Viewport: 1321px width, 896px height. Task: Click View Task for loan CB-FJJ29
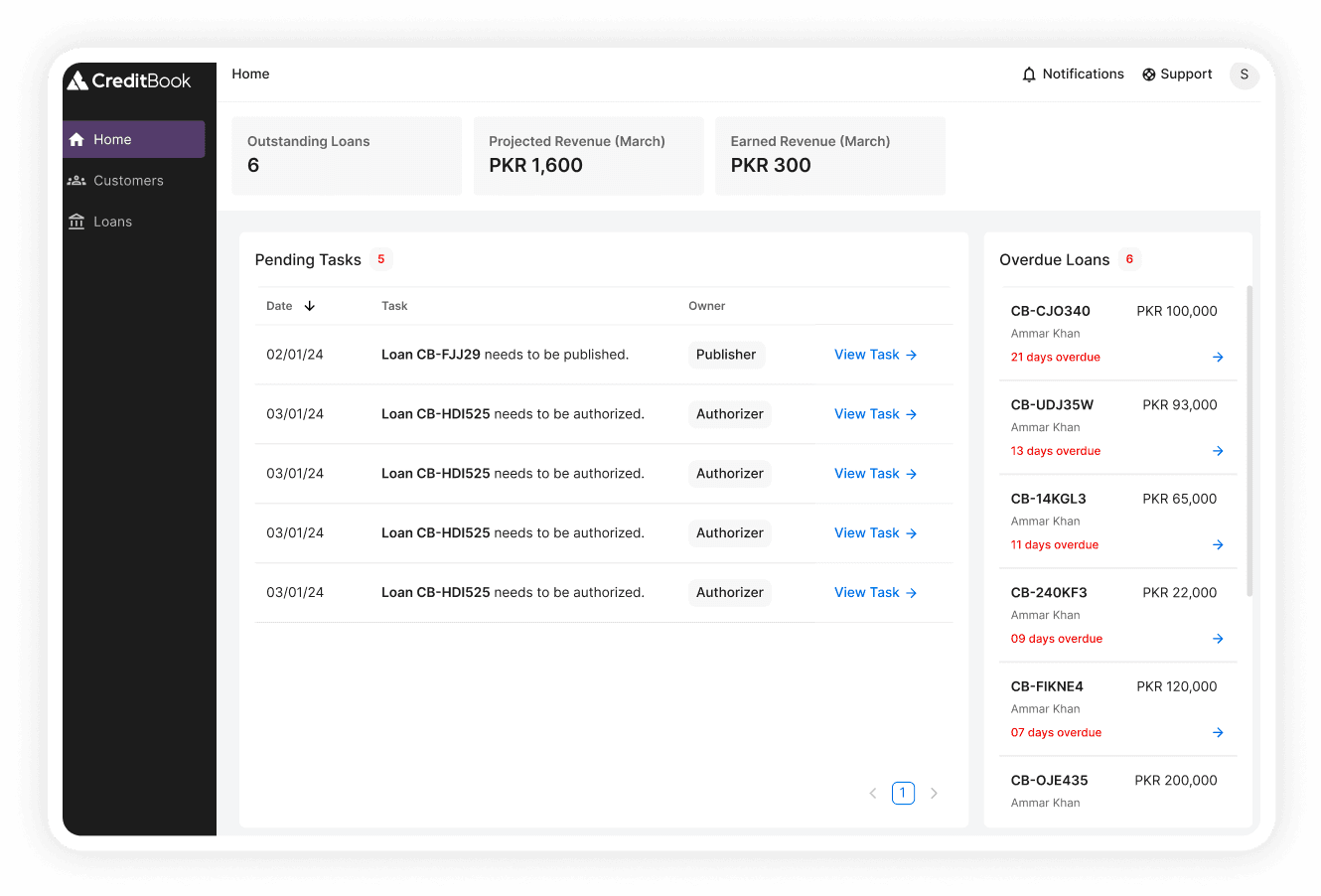(875, 355)
